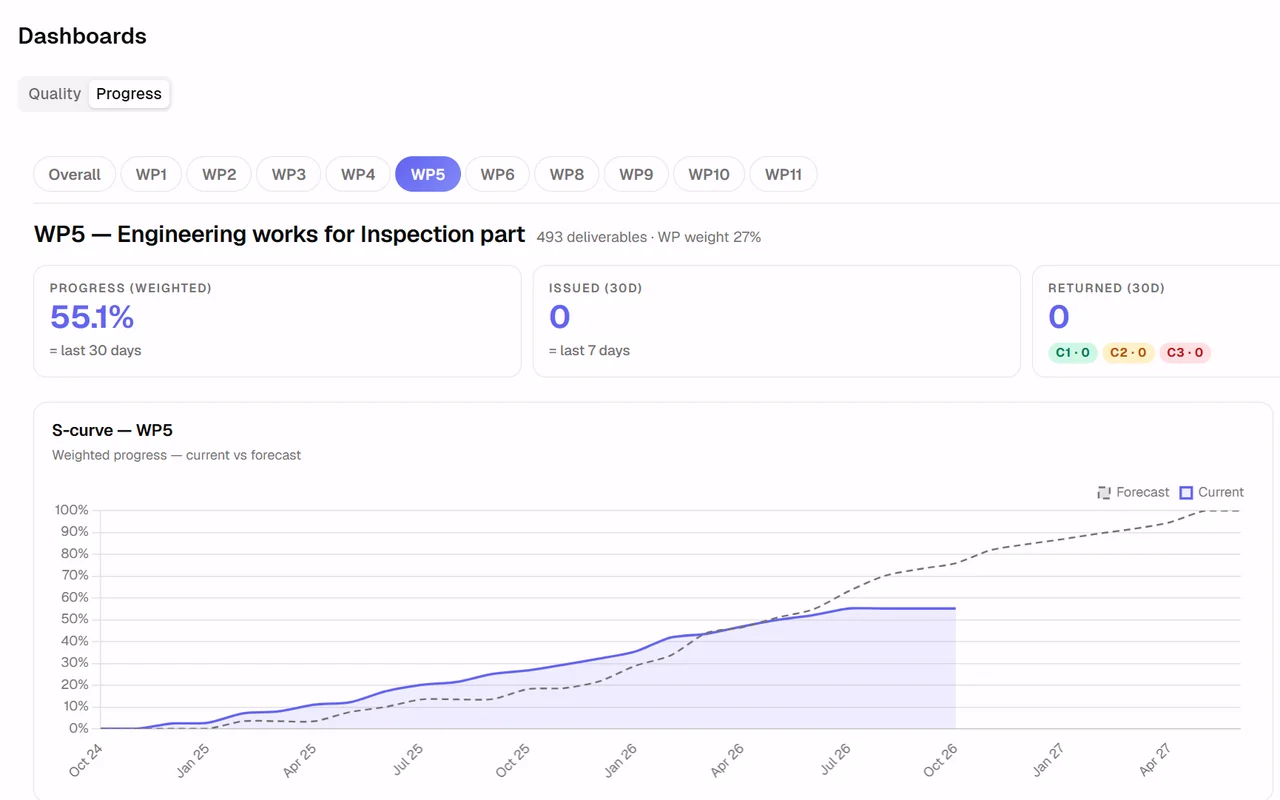Click the green C1 · 0 badge
Image resolution: width=1280 pixels, height=800 pixels.
1073,352
